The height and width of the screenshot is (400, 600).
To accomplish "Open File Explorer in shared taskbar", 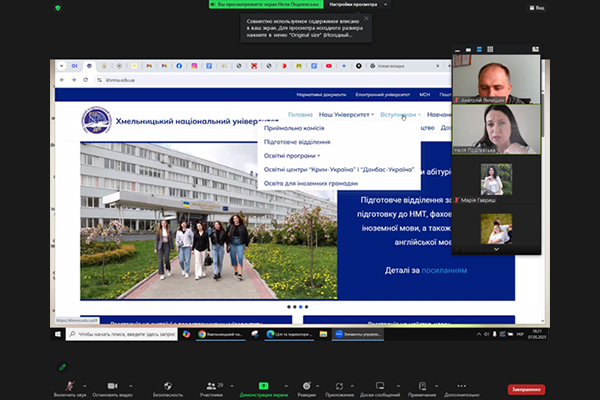I will click(323, 334).
